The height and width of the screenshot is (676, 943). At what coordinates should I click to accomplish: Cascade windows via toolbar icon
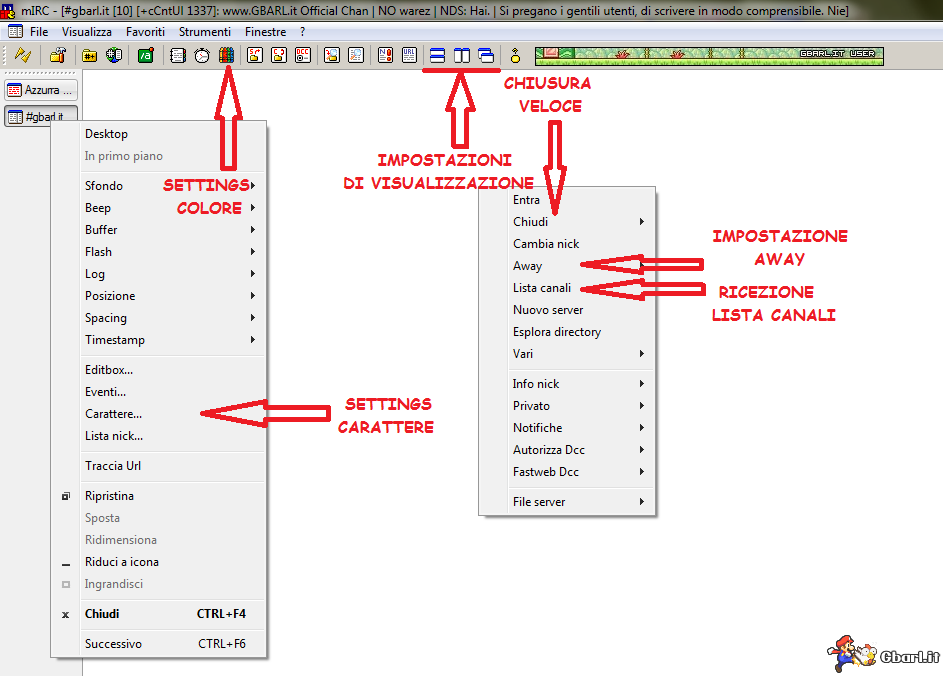(x=486, y=55)
